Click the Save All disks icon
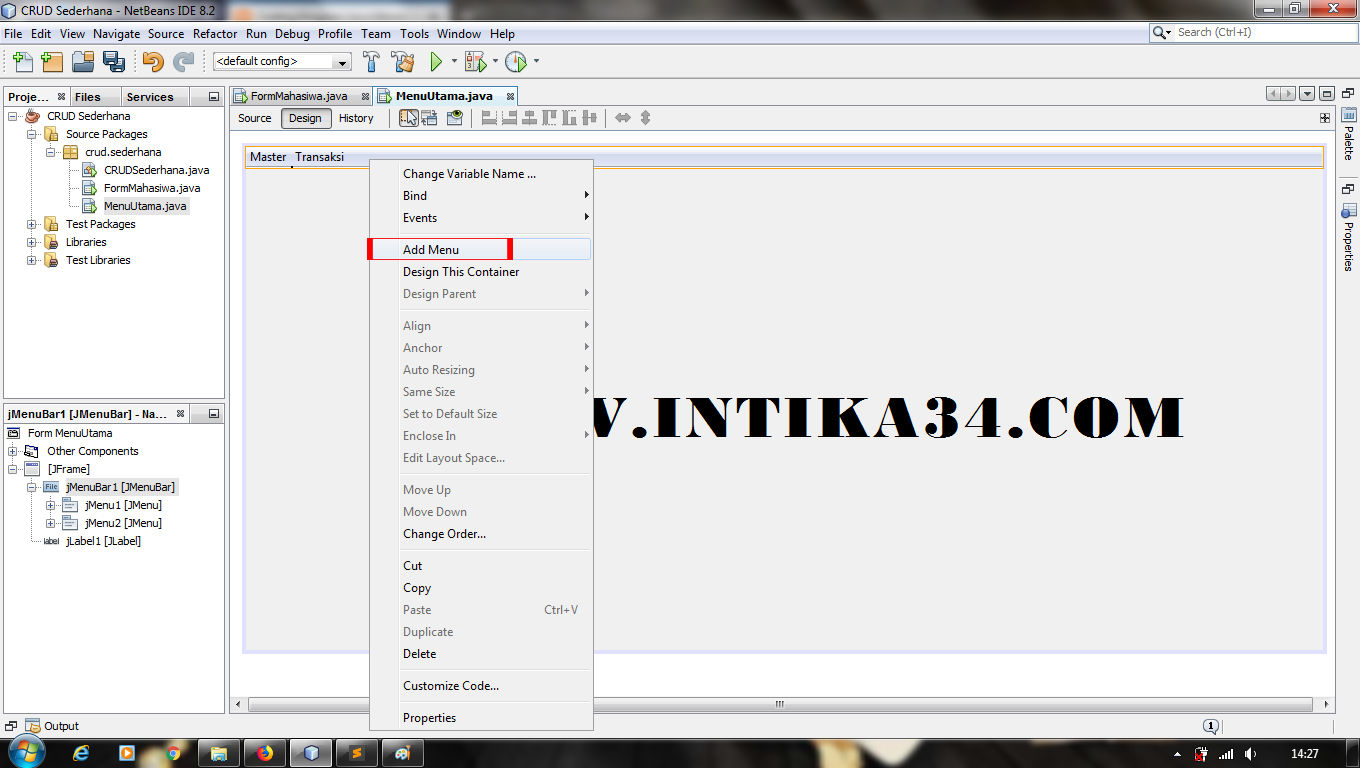The image size is (1360, 768). 114,62
